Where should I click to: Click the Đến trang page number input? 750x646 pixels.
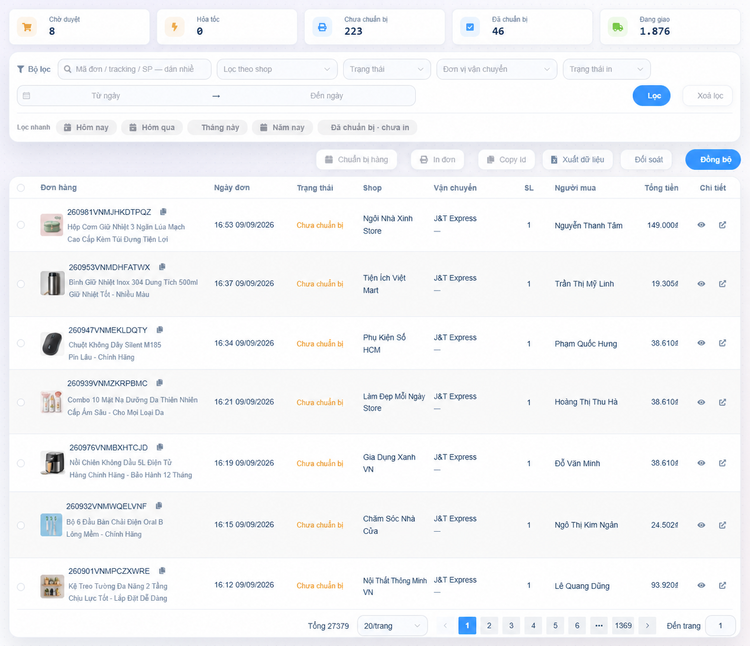(720, 625)
